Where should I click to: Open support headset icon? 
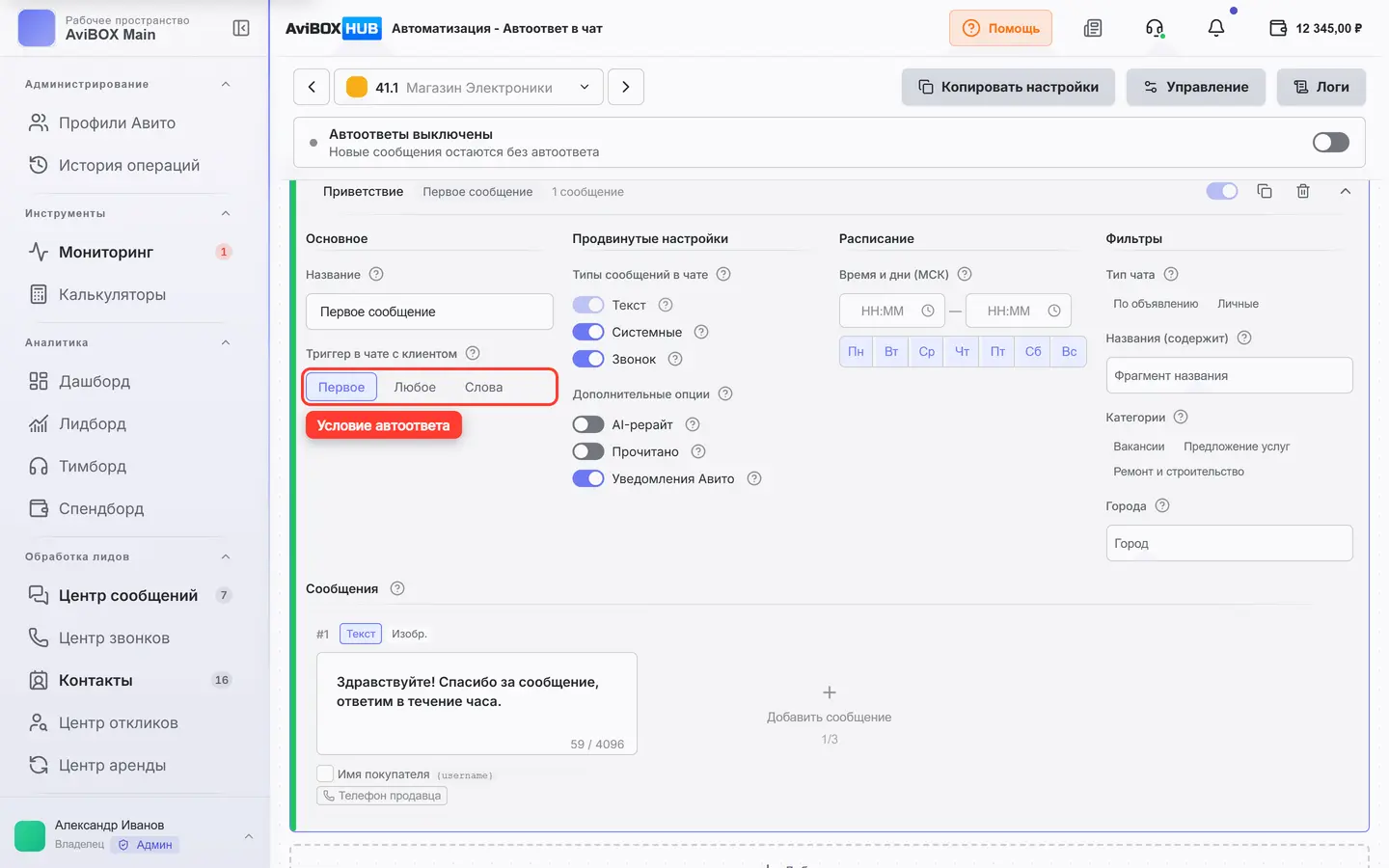point(1155,28)
